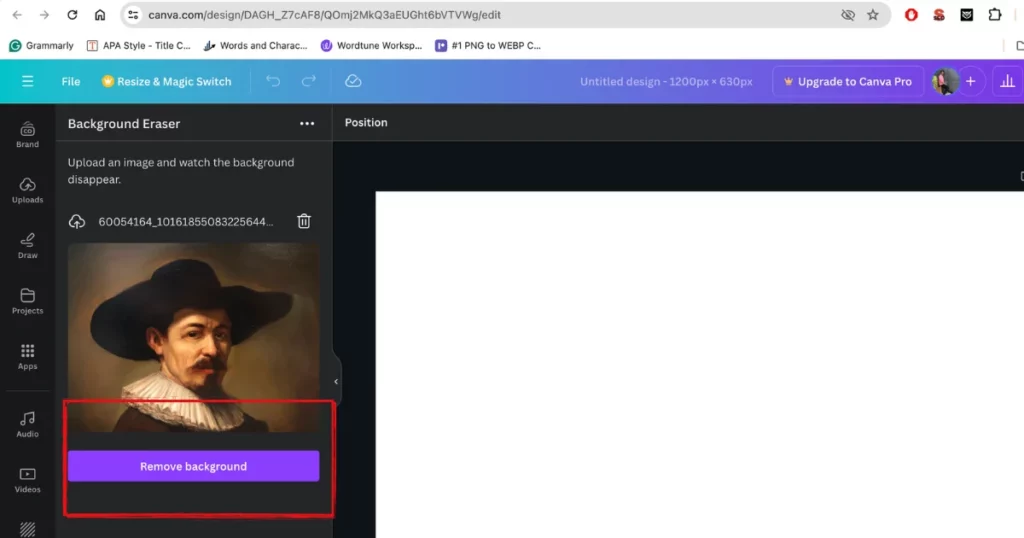The width and height of the screenshot is (1024, 538).
Task: Open PNG to WEBP bookmark
Action: [x=488, y=46]
